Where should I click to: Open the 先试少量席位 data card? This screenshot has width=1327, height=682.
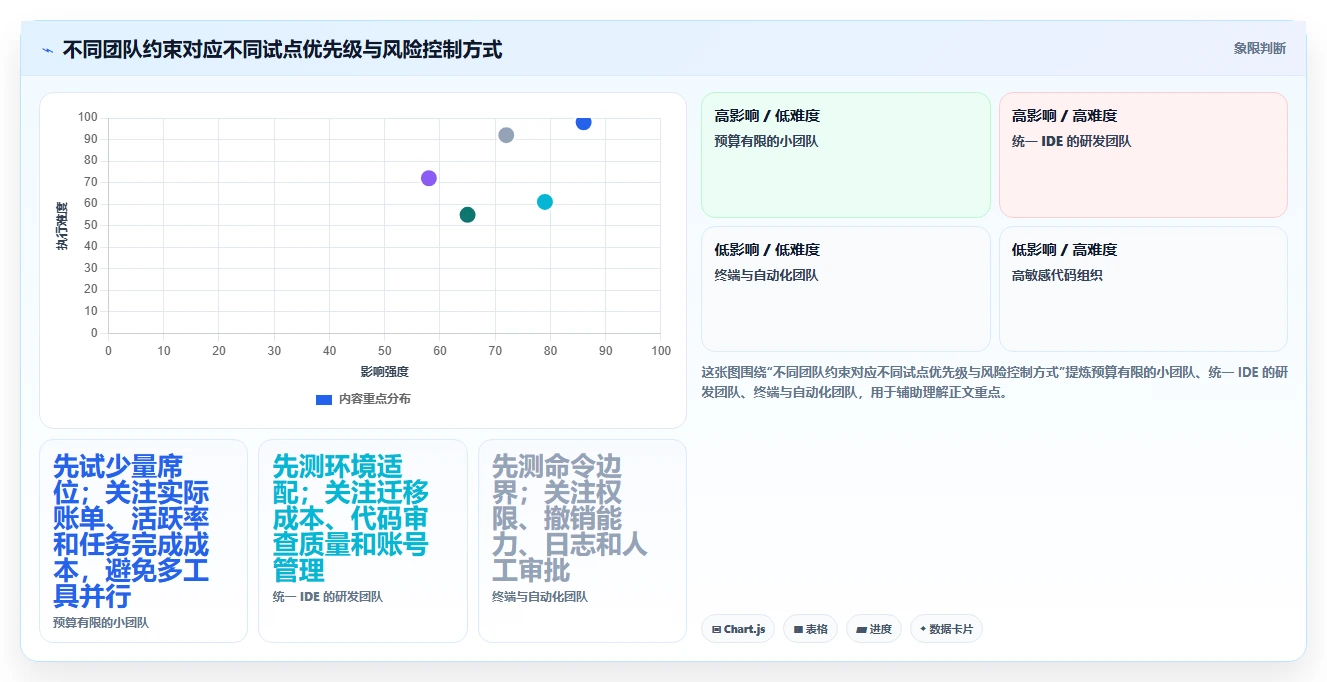[143, 541]
